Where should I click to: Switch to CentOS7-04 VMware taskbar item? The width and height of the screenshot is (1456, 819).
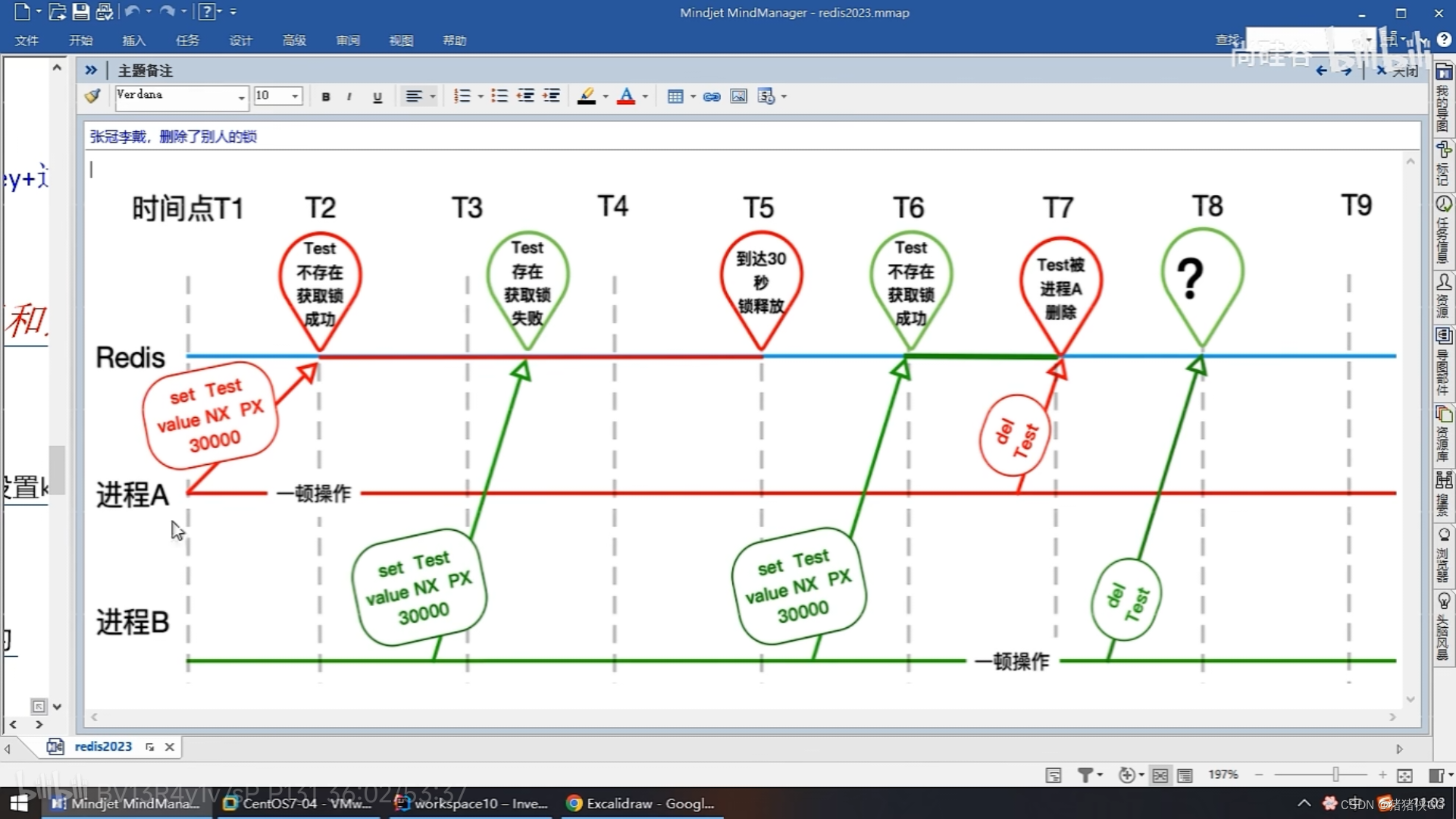[x=299, y=803]
